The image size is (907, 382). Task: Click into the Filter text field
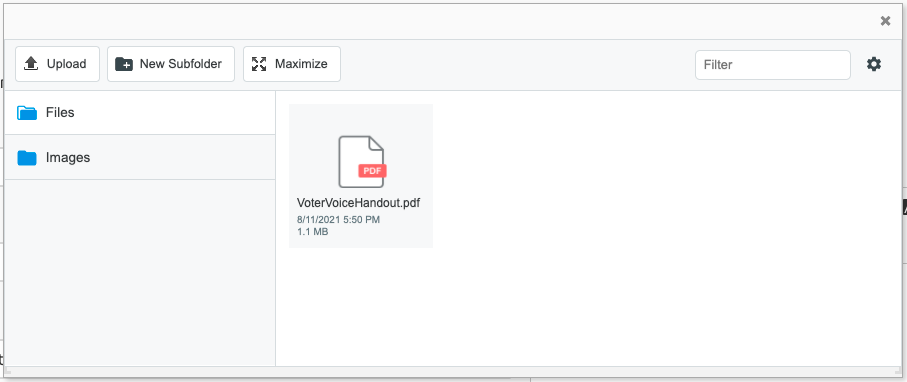click(773, 64)
